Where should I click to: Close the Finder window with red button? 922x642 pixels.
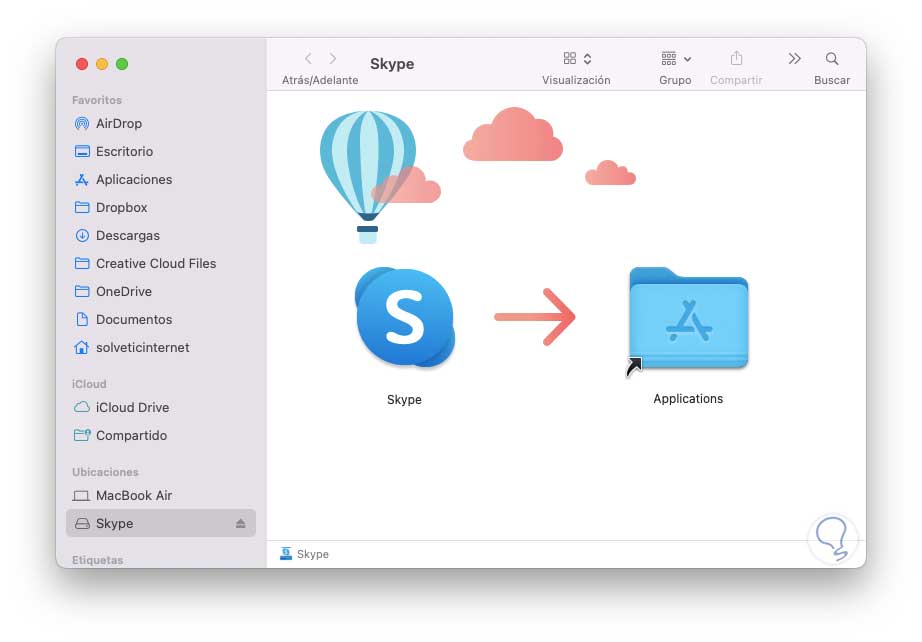coord(82,64)
